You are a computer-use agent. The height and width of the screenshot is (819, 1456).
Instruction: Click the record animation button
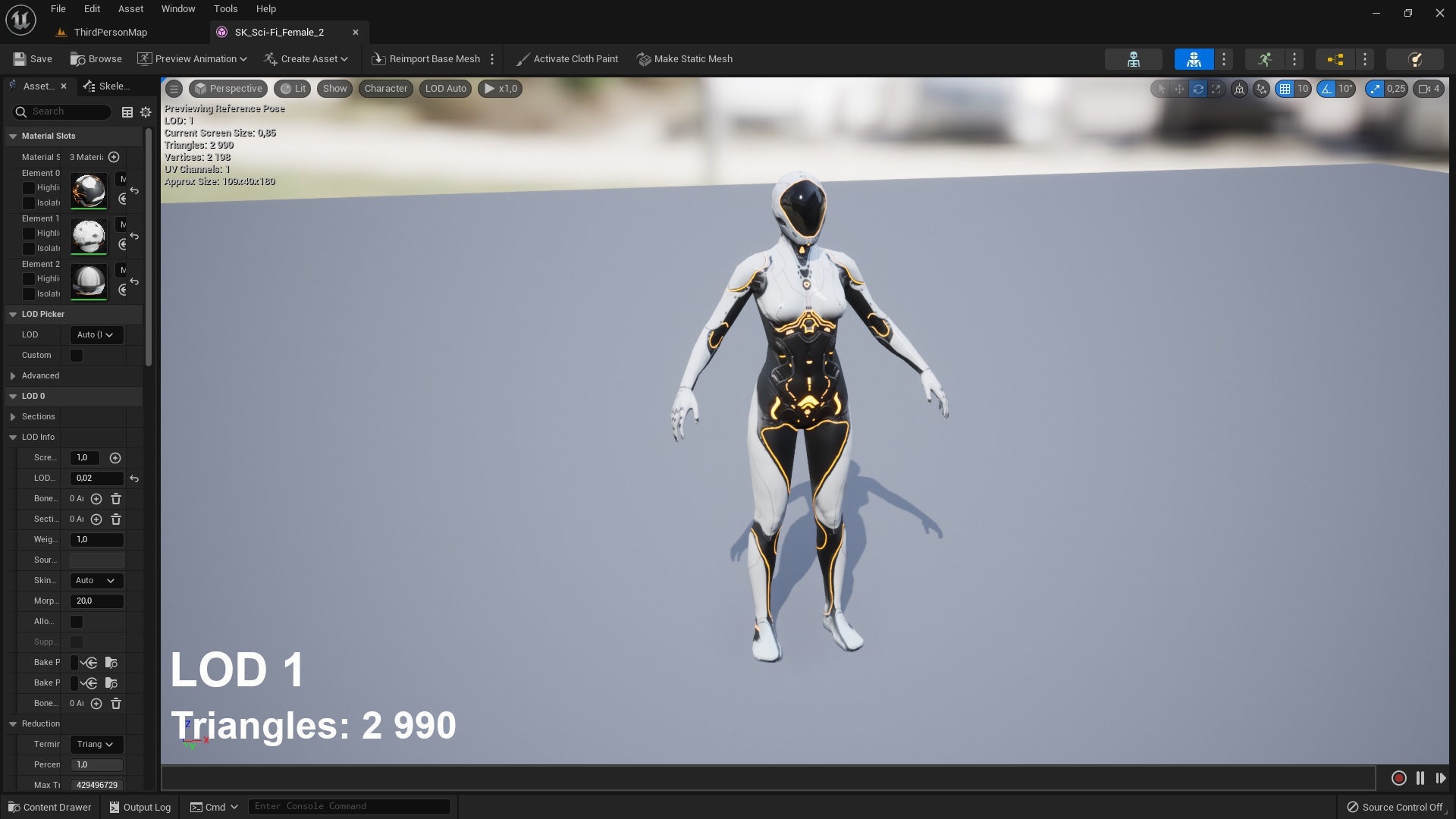[1399, 778]
